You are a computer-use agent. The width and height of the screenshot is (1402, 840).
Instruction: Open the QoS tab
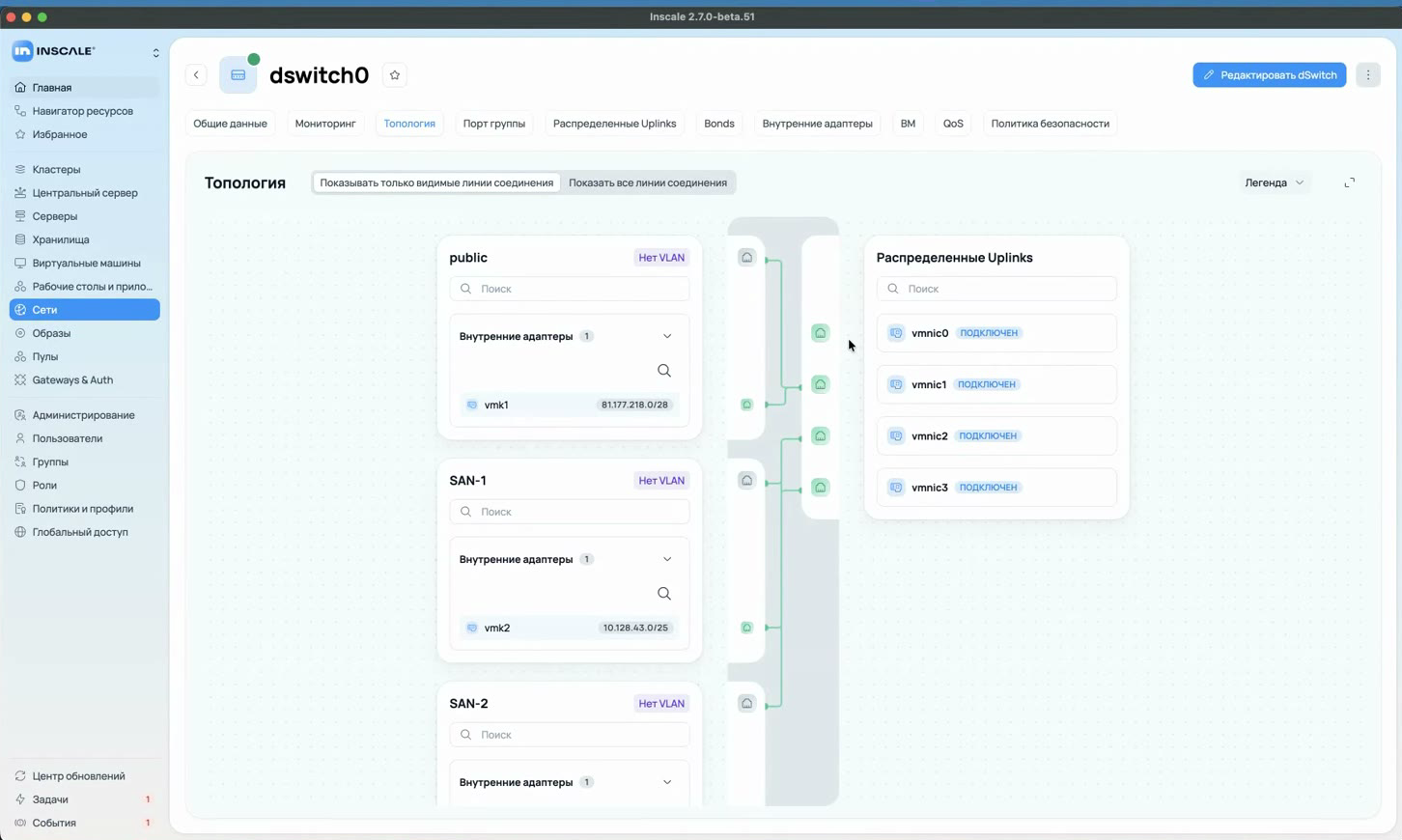(953, 124)
